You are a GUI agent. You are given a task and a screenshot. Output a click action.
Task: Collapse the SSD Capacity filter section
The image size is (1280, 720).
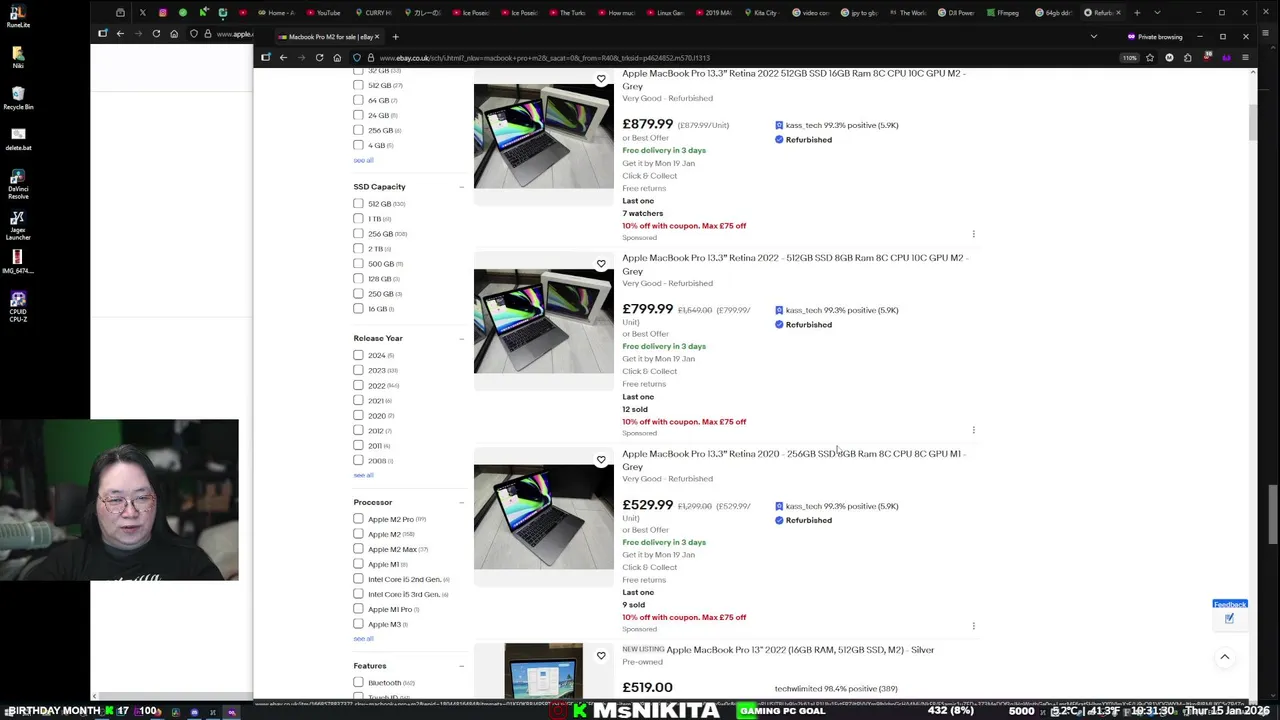point(461,187)
